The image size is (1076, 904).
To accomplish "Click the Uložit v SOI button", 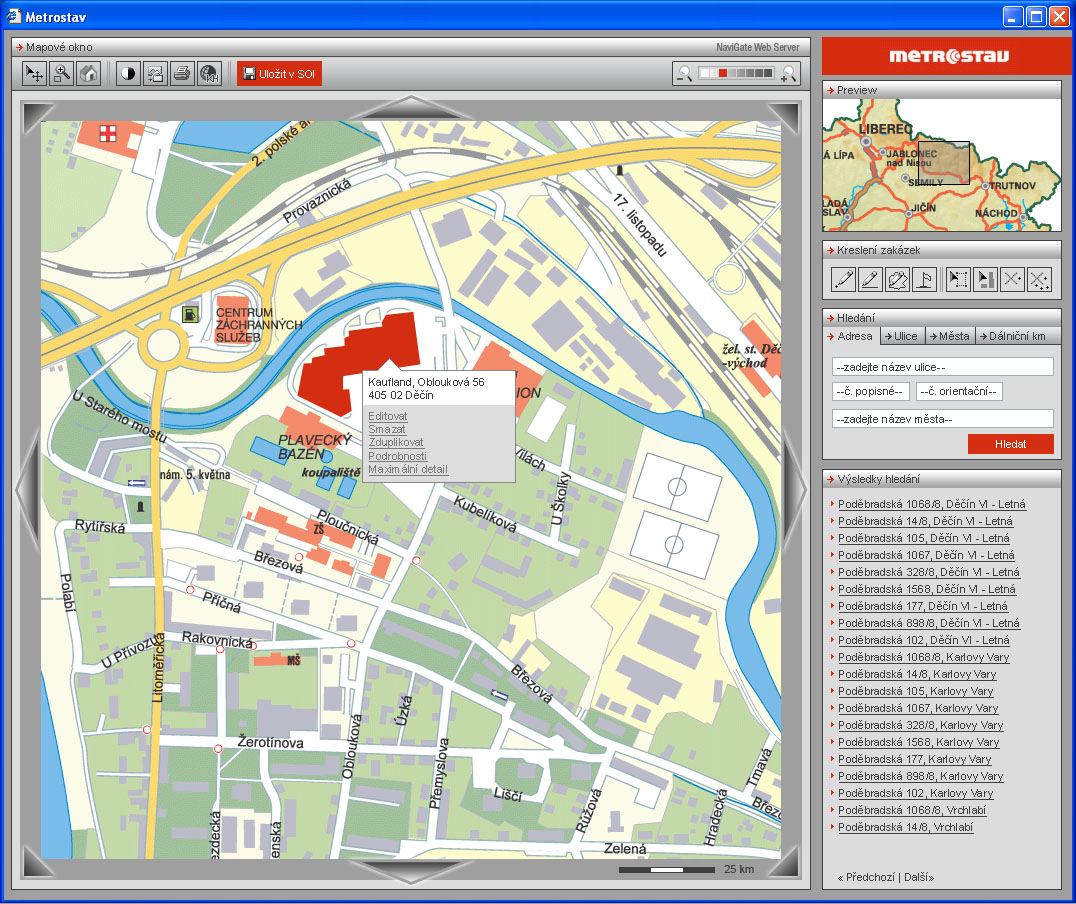I will tap(279, 73).
